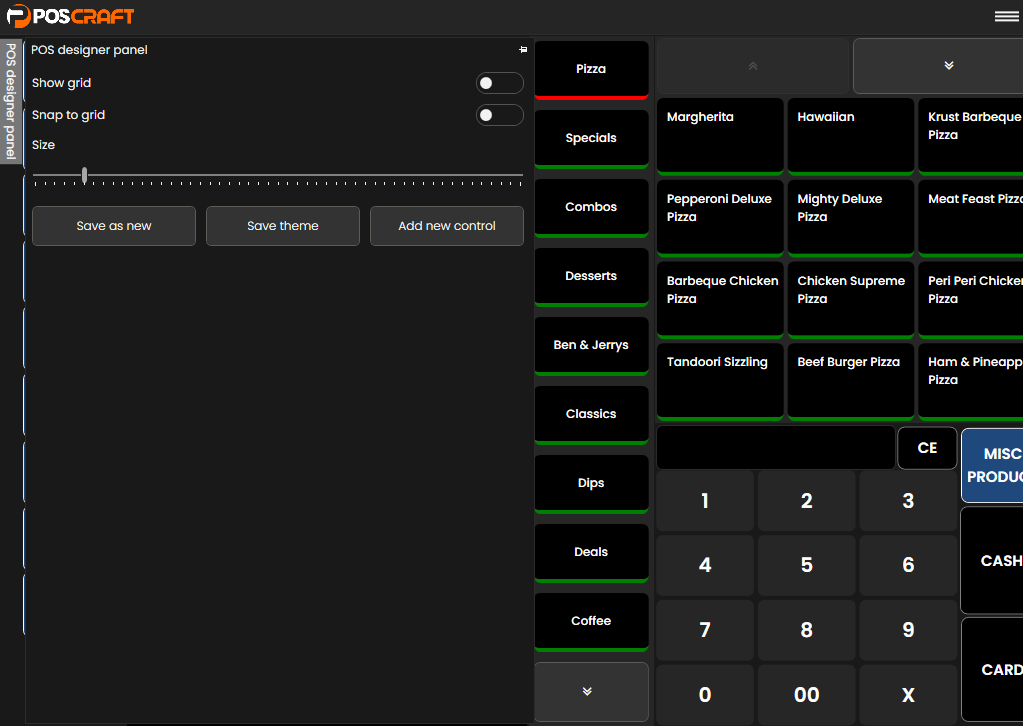Click the Size slider handle
Image resolution: width=1023 pixels, height=726 pixels.
pos(84,176)
